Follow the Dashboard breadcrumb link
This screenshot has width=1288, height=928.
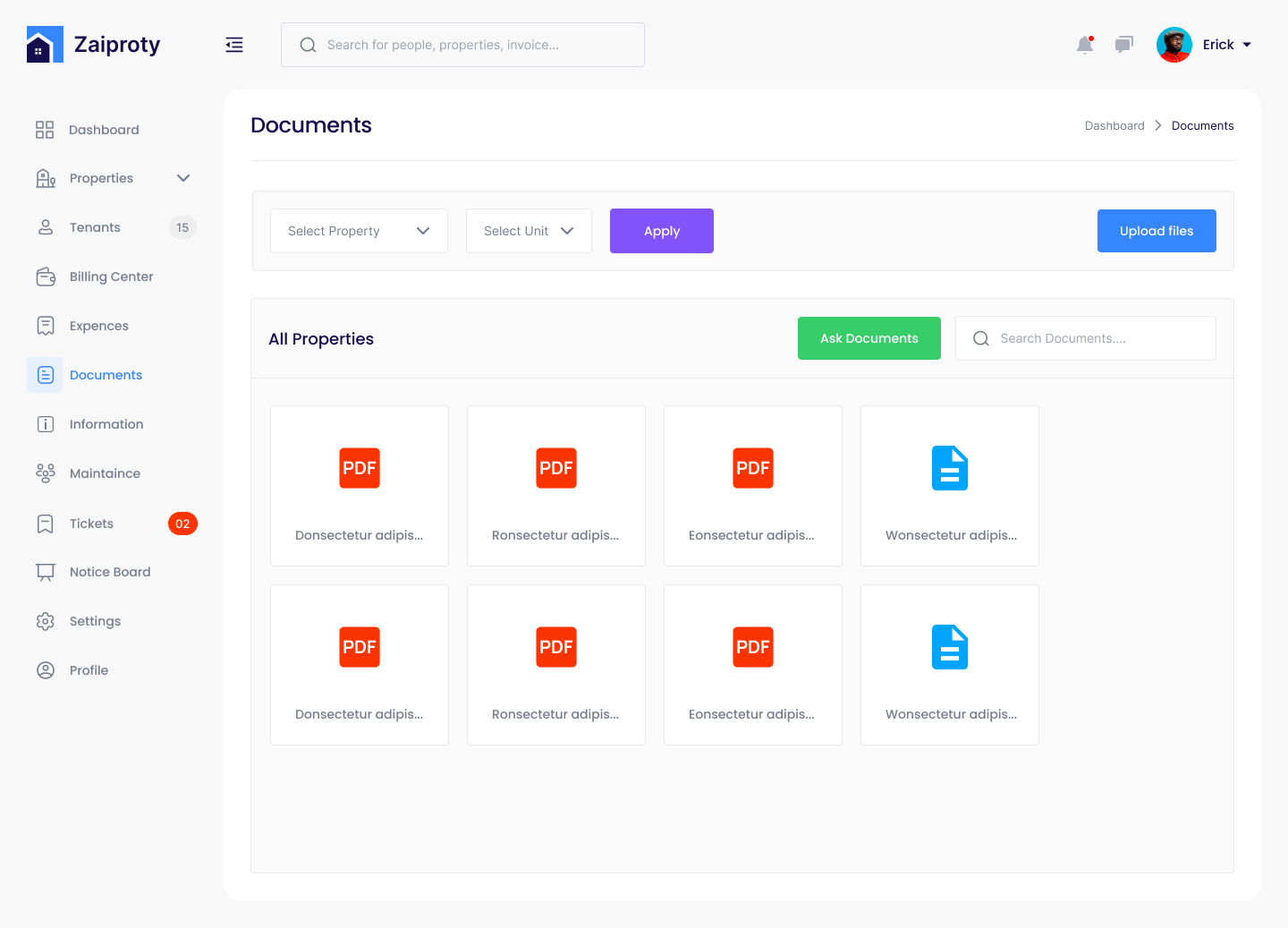click(1114, 125)
